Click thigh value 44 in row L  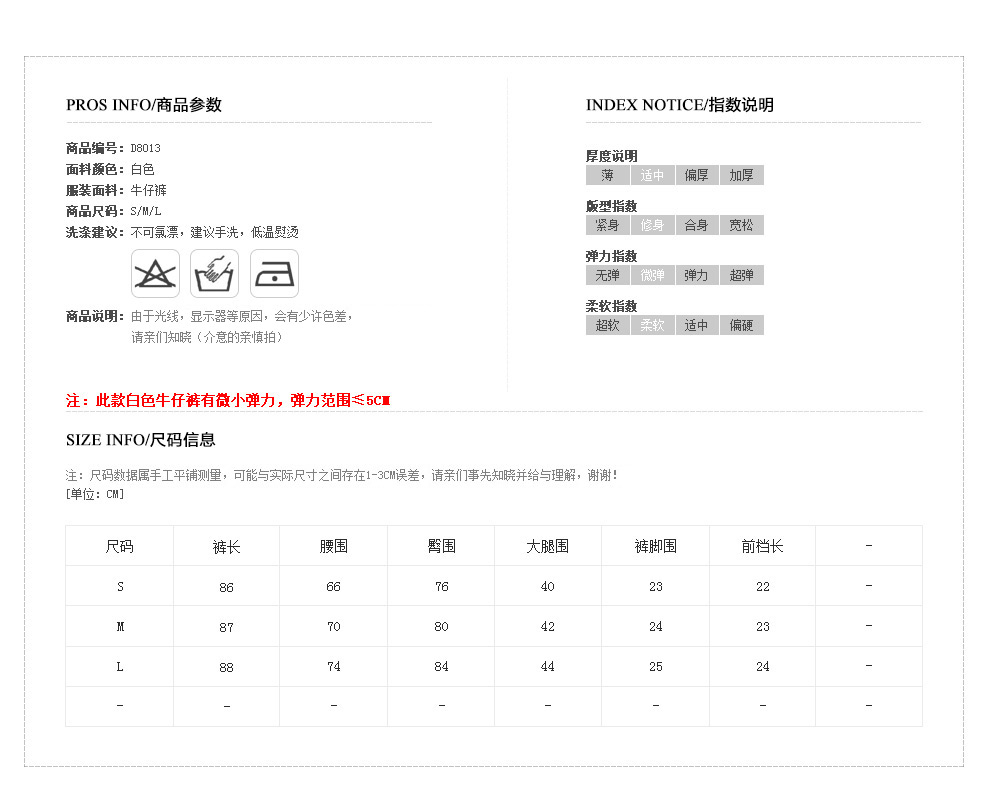click(x=548, y=667)
